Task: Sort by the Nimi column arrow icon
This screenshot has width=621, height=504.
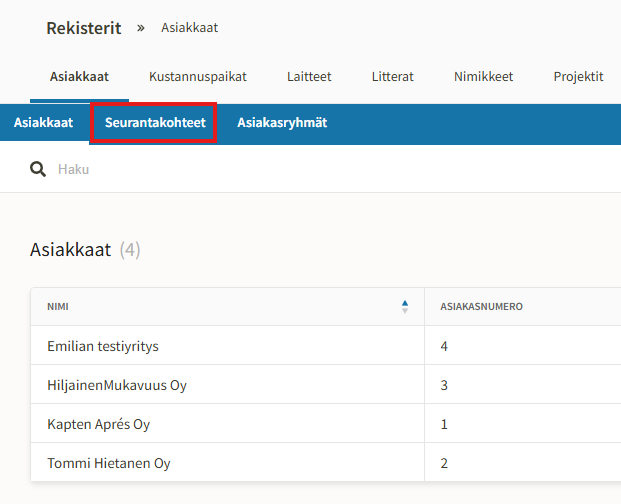Action: (405, 307)
